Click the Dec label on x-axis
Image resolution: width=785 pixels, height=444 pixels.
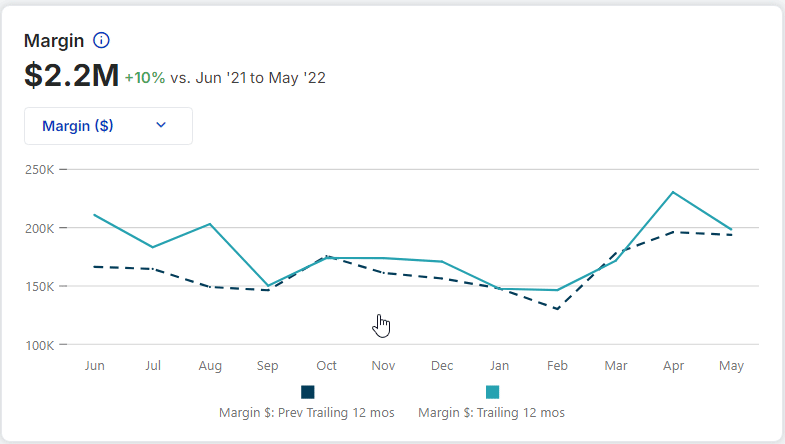(442, 366)
